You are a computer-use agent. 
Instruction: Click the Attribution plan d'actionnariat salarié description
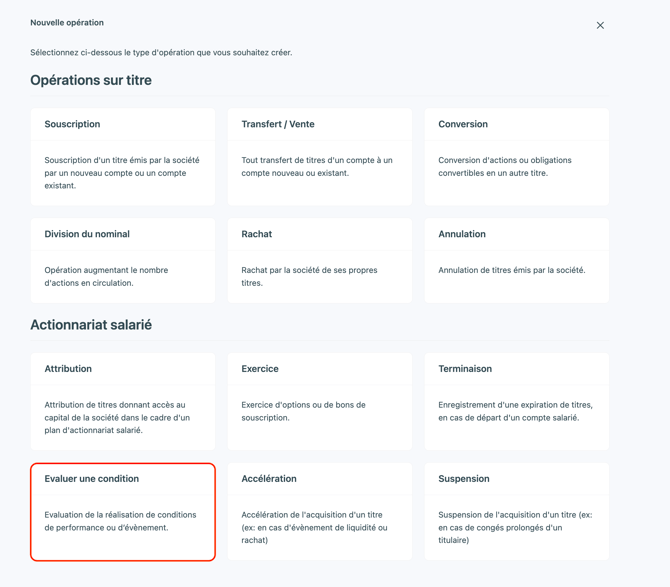point(117,417)
